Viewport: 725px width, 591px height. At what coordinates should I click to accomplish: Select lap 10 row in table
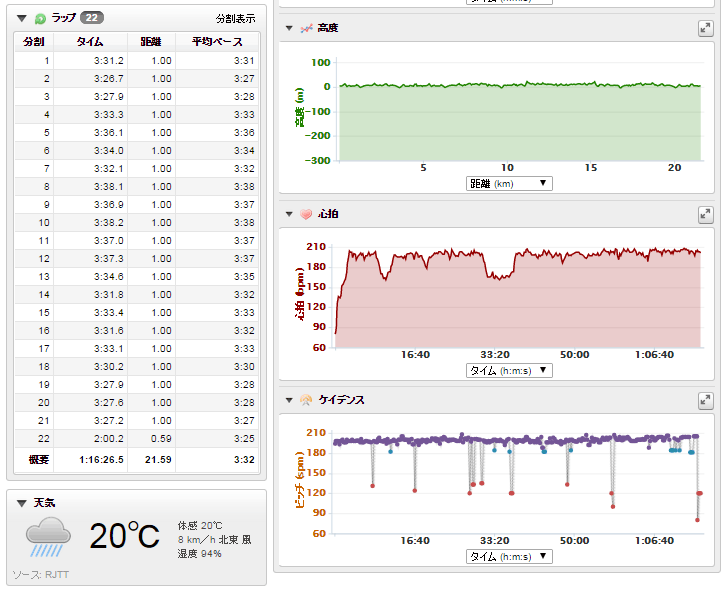136,223
